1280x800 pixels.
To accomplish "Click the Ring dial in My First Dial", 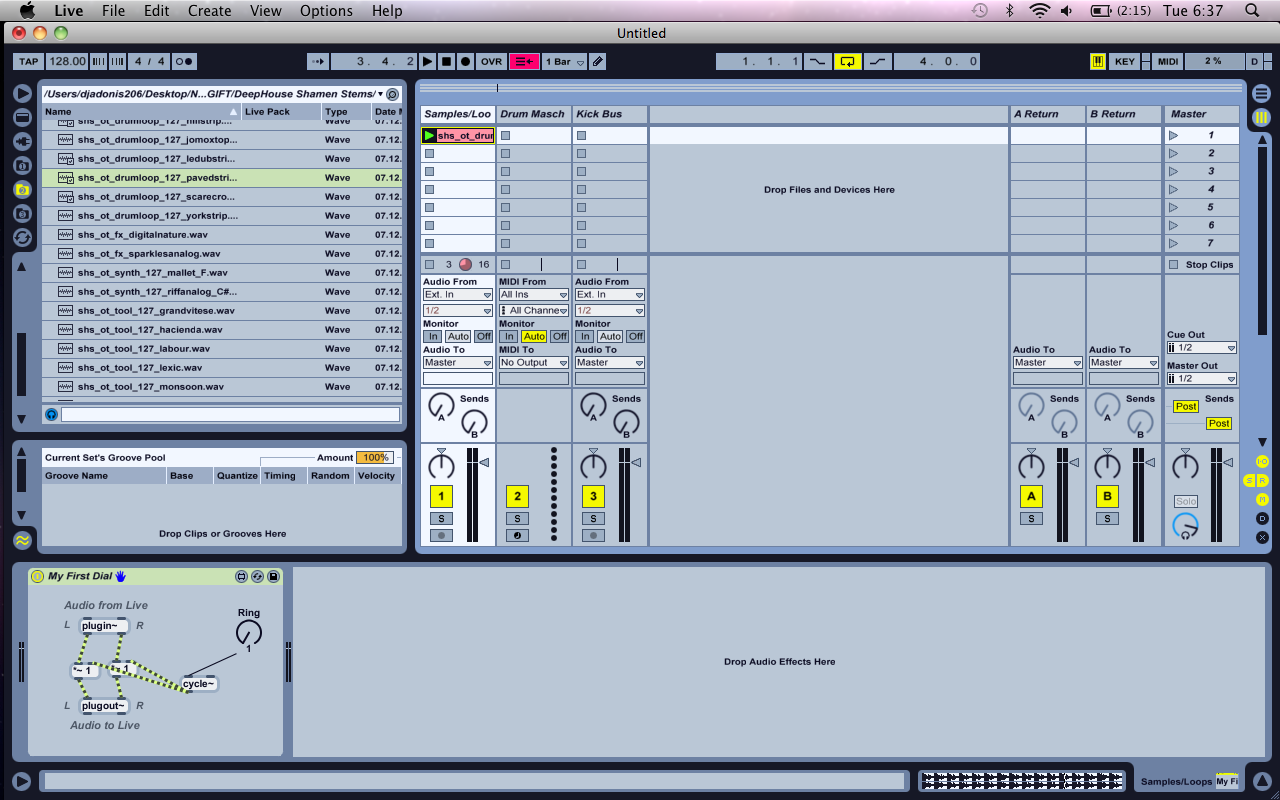I will pyautogui.click(x=249, y=632).
